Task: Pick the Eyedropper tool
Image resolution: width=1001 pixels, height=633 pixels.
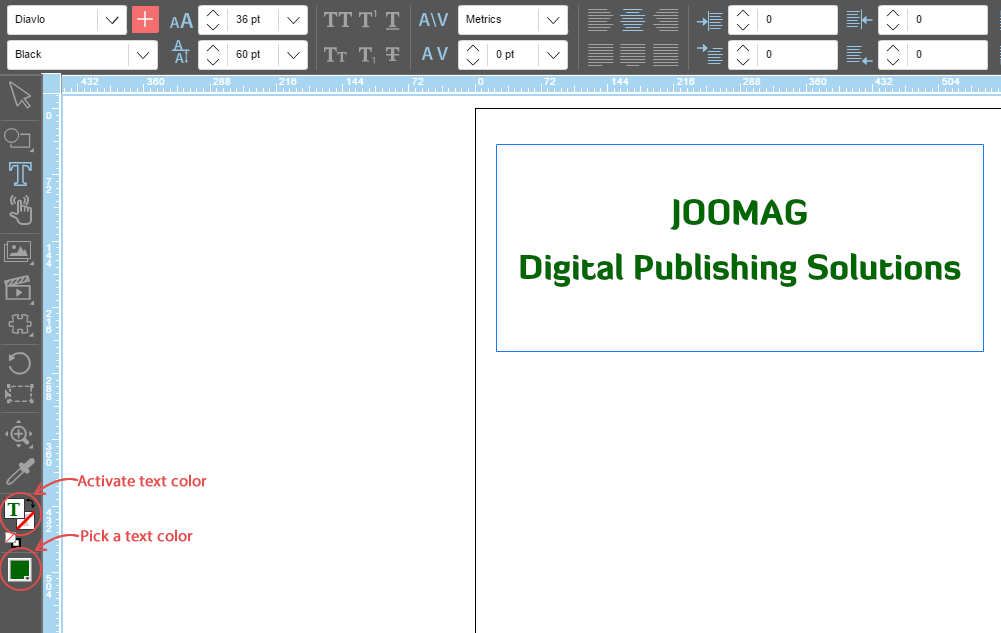Action: tap(20, 471)
